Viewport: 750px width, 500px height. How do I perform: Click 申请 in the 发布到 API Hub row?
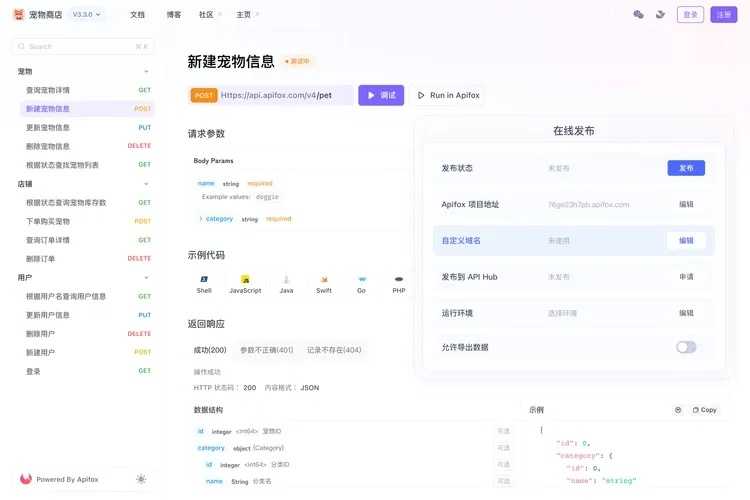click(686, 277)
